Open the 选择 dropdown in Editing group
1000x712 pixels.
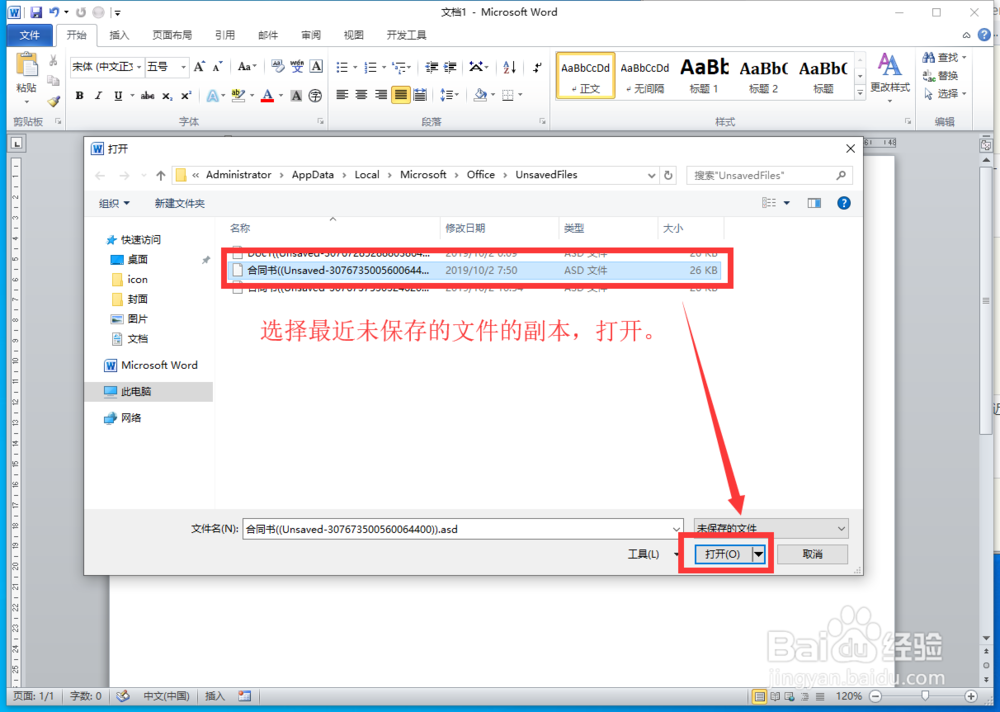(945, 93)
